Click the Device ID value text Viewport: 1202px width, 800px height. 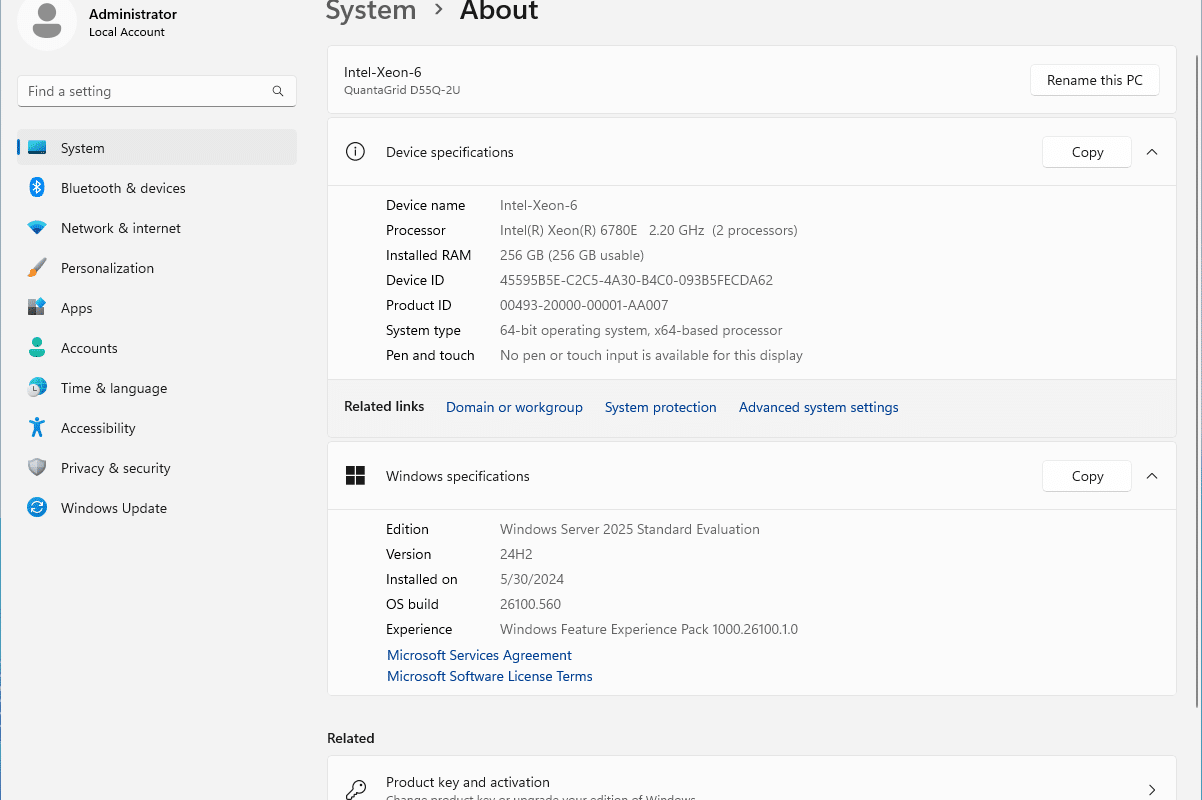[636, 280]
